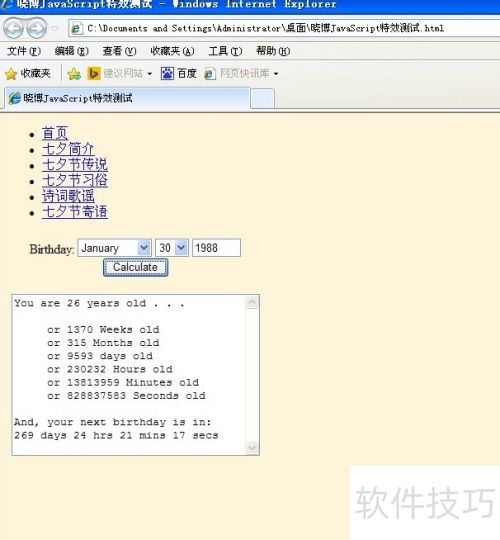
Task: Follow the 七夕节传说 link
Action: coord(75,164)
